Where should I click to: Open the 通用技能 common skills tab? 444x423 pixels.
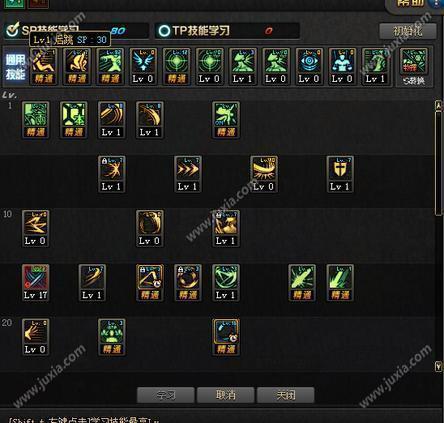15,67
